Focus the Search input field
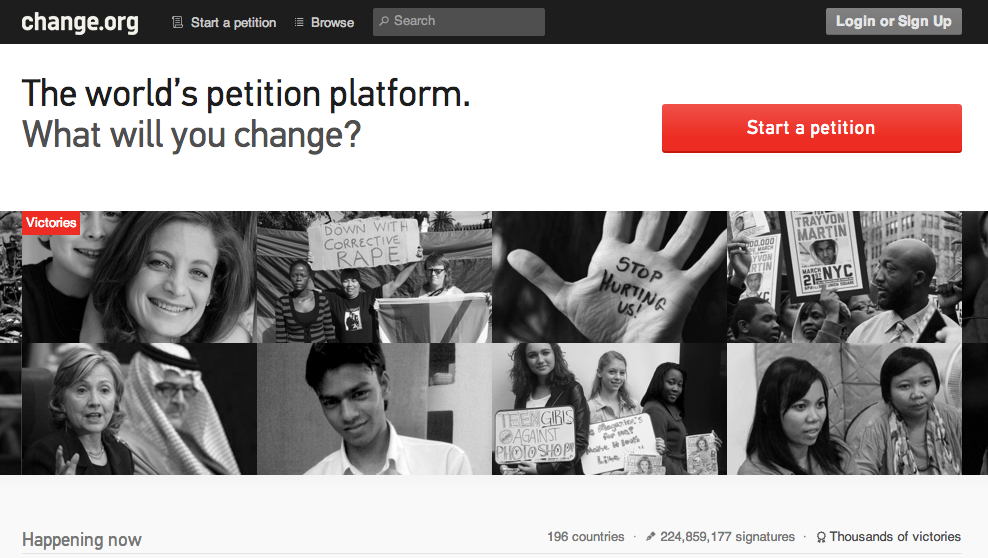 click(x=459, y=21)
